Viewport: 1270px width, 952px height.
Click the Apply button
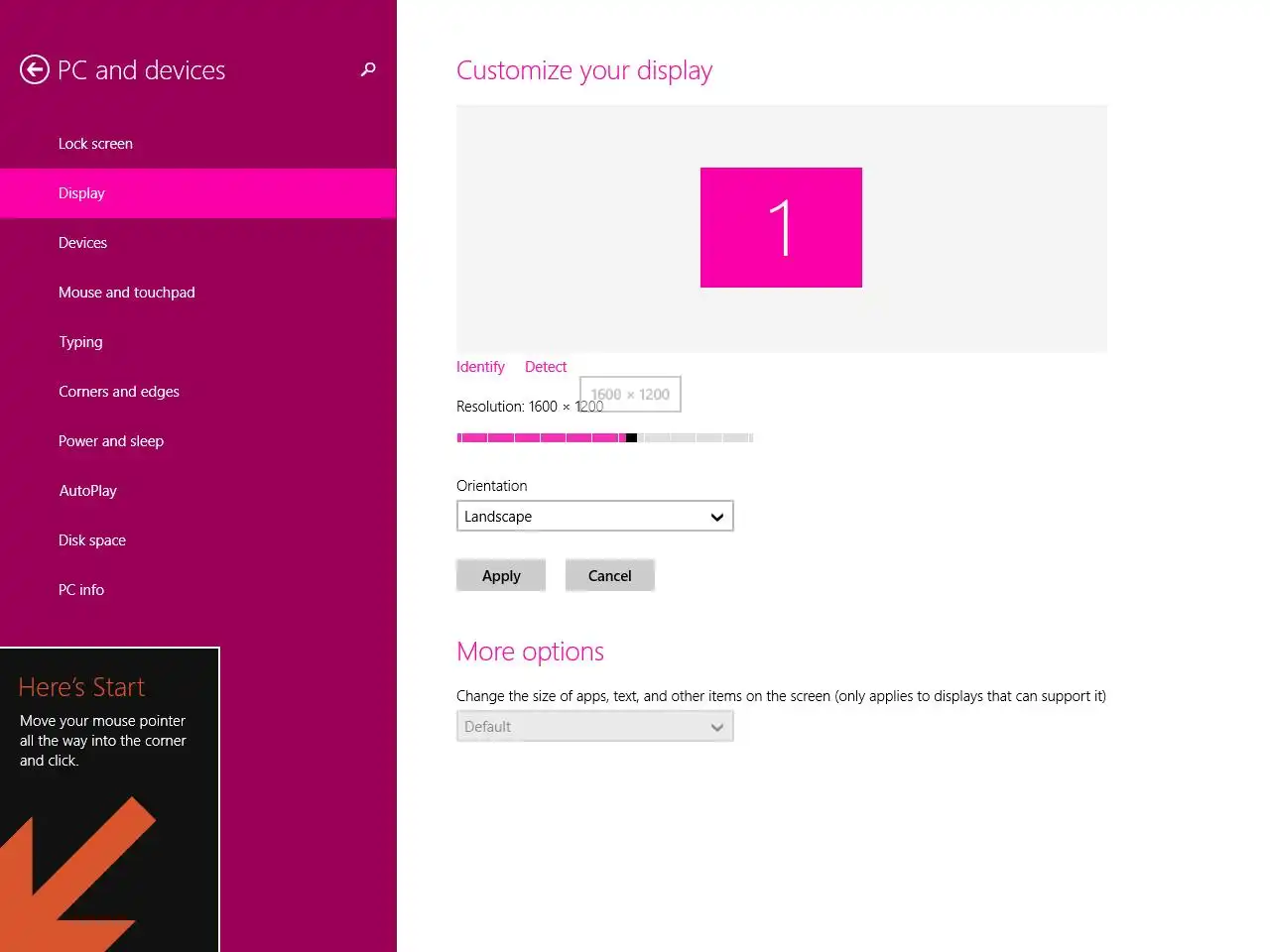coord(501,575)
